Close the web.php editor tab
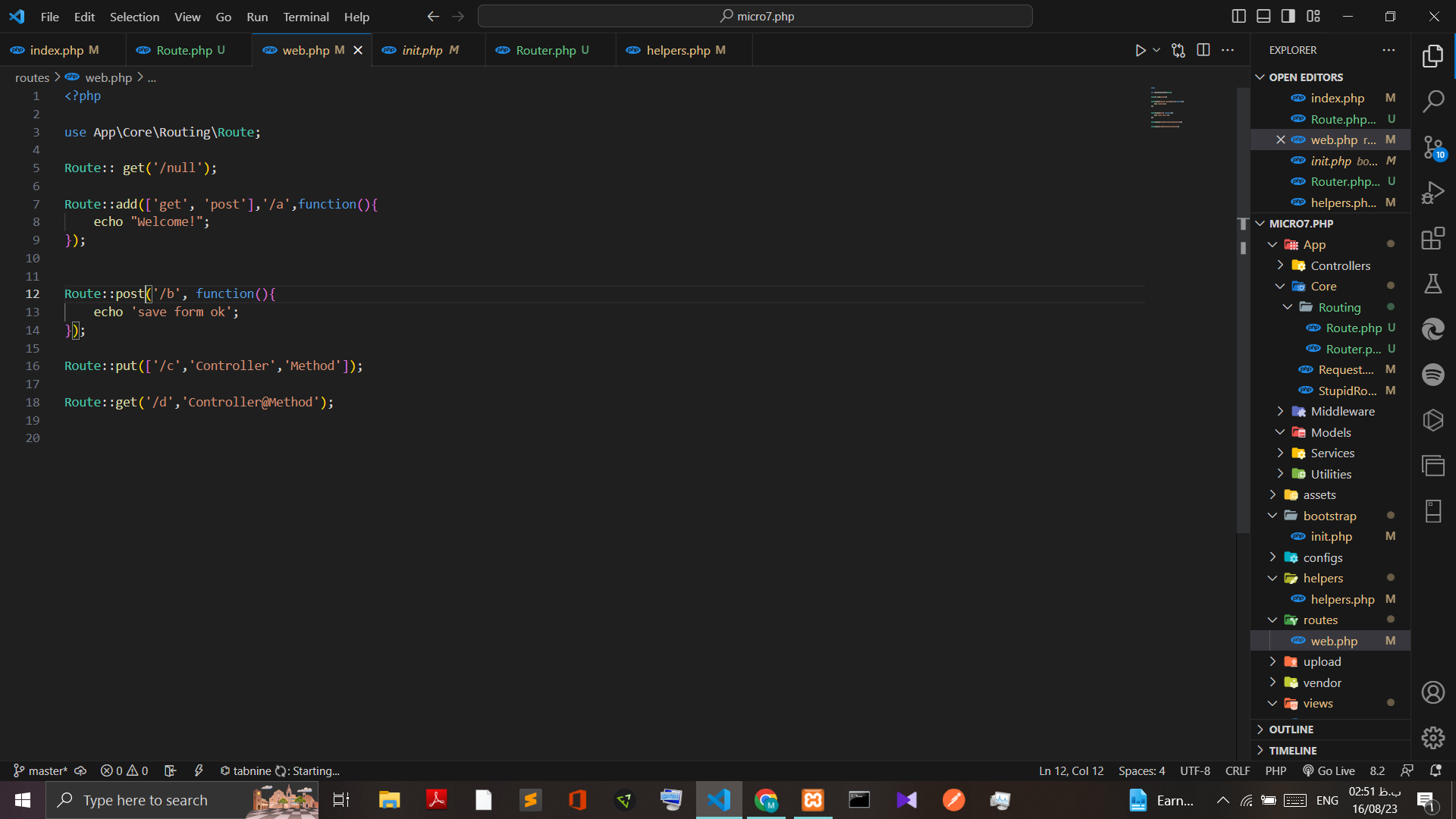Viewport: 1456px width, 819px height. 358,50
